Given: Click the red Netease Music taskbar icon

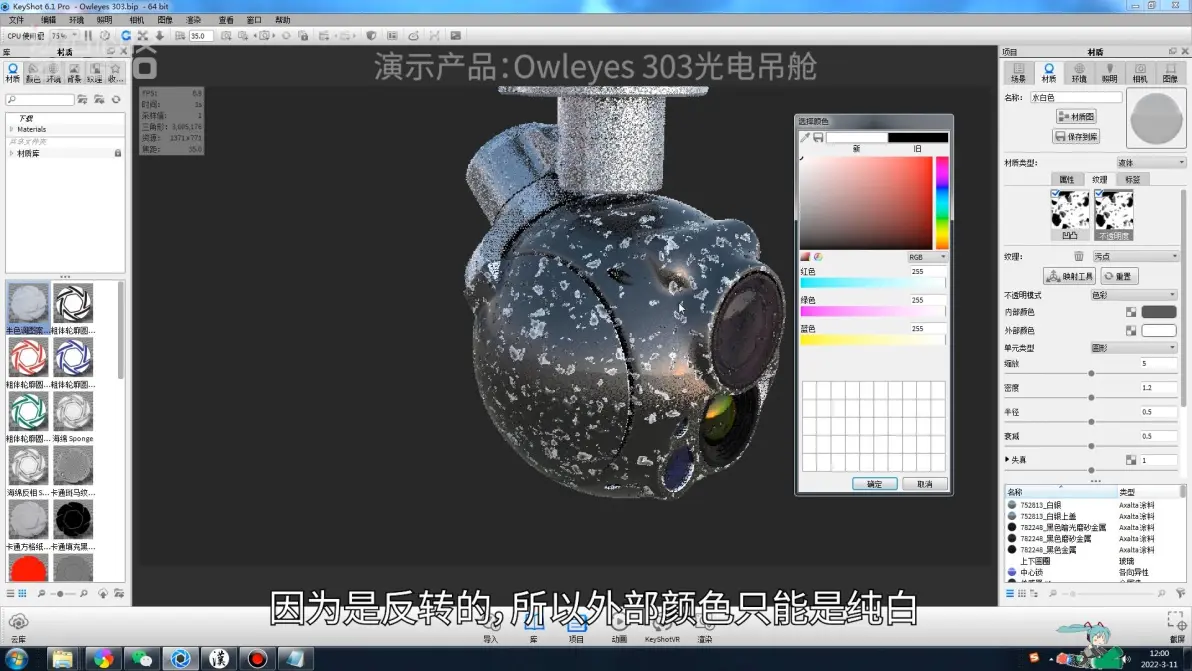Looking at the screenshot, I should (257, 658).
